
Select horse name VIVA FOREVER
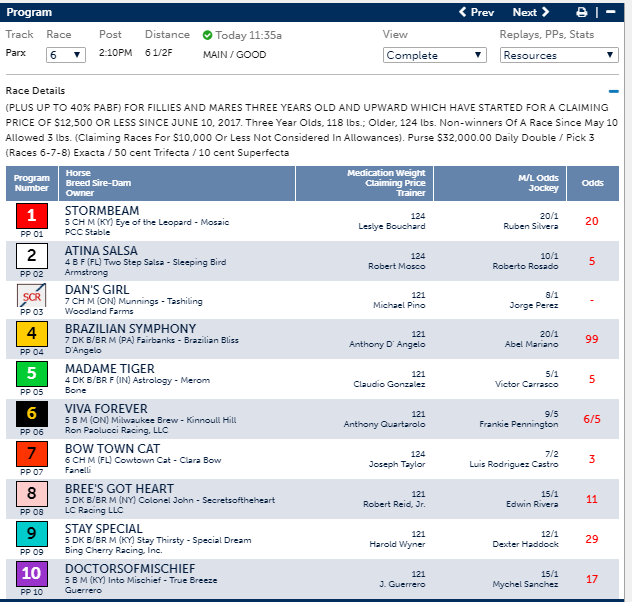106,409
